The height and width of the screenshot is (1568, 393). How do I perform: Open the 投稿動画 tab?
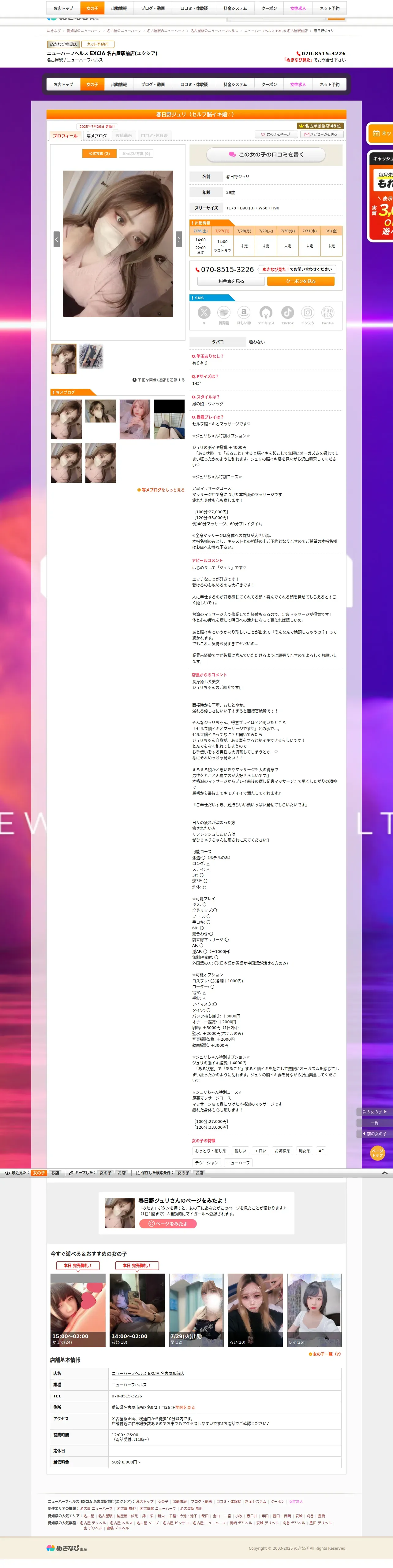point(124,136)
